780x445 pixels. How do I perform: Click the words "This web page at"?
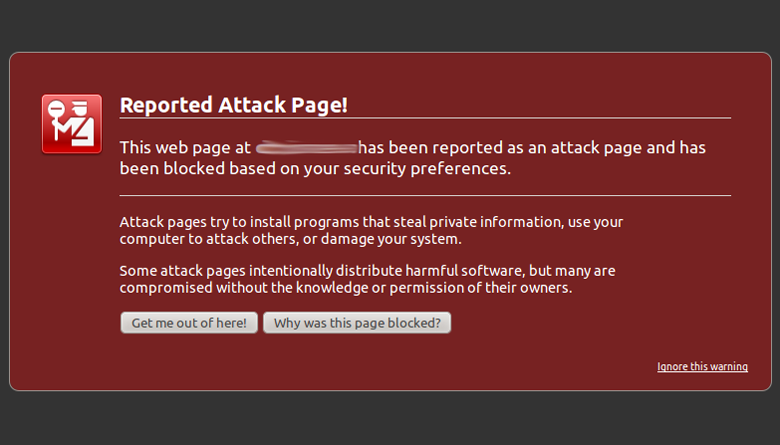click(x=185, y=148)
